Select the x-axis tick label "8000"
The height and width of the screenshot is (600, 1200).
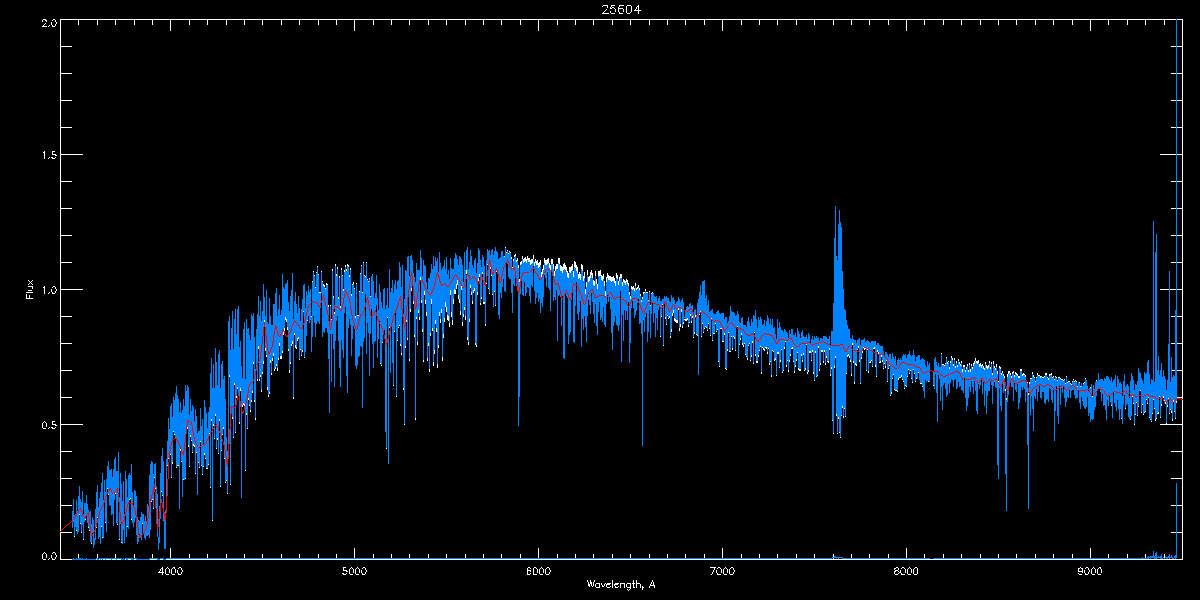point(906,572)
